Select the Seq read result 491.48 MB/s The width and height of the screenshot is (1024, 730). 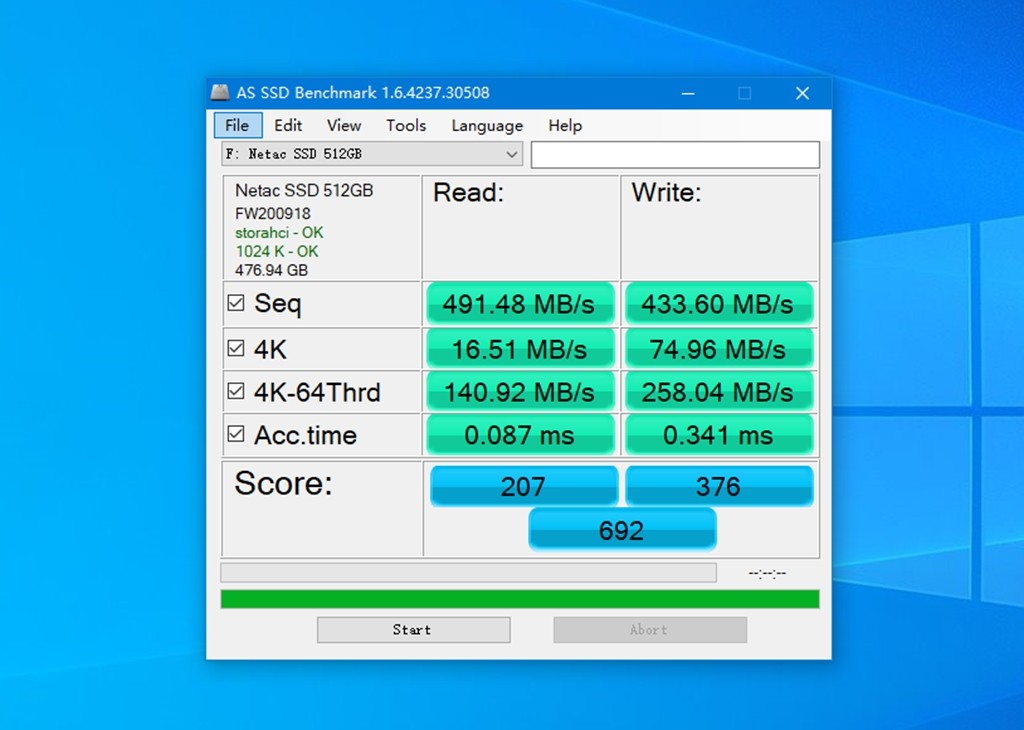coord(518,304)
